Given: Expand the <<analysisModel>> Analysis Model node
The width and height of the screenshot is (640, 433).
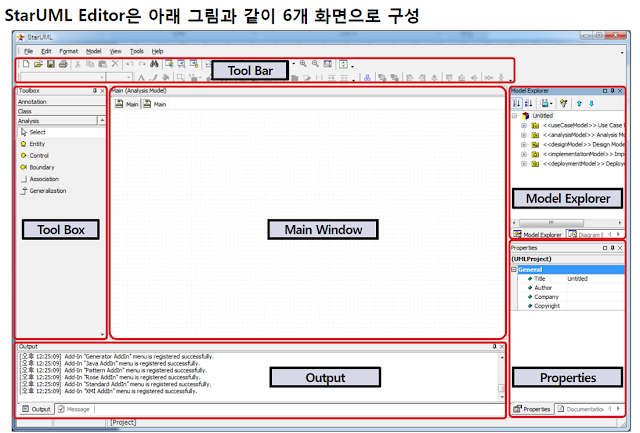Looking at the screenshot, I should point(524,135).
